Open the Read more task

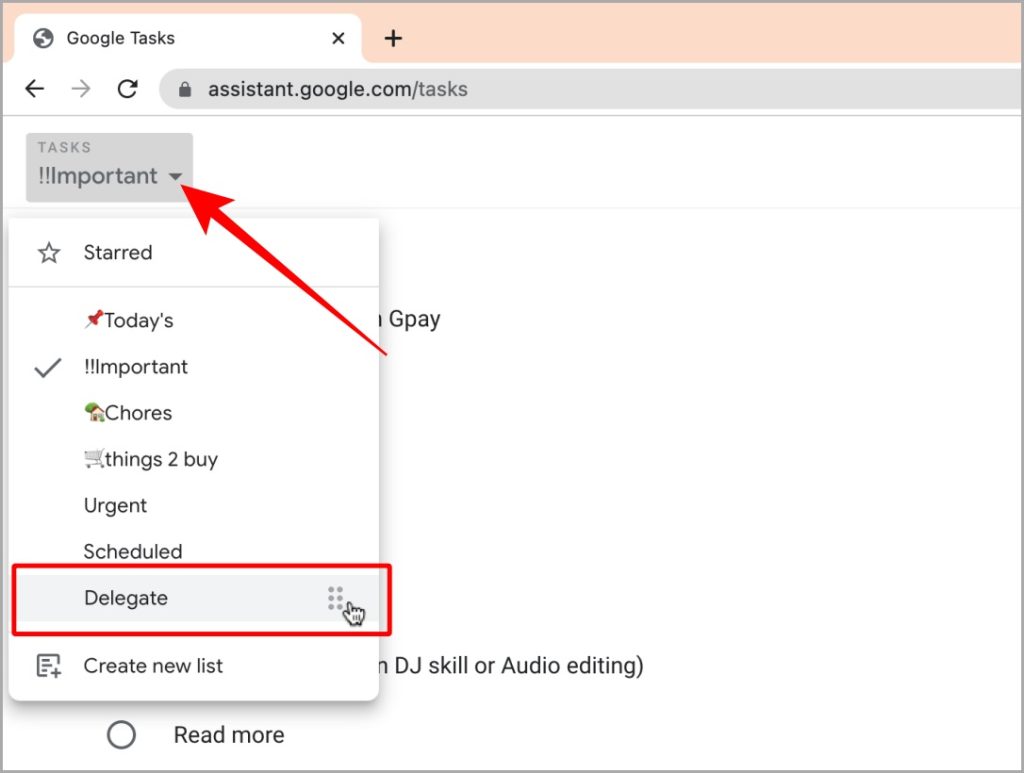tap(229, 735)
